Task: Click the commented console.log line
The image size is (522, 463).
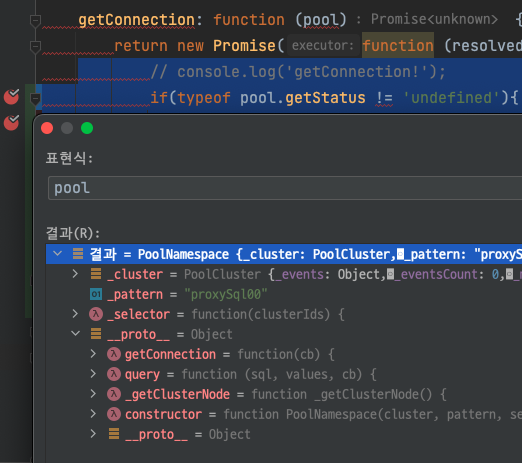Action: [298, 72]
